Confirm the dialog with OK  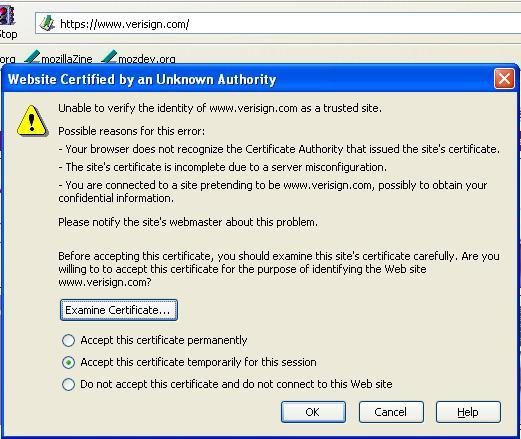pyautogui.click(x=313, y=412)
